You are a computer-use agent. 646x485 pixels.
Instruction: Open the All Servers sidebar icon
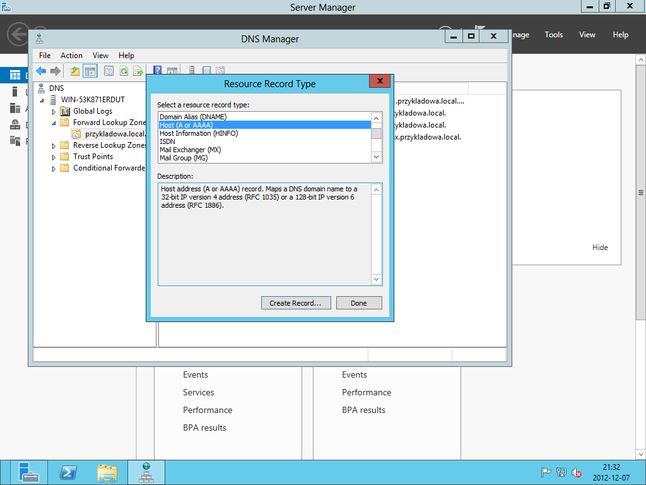pos(15,108)
